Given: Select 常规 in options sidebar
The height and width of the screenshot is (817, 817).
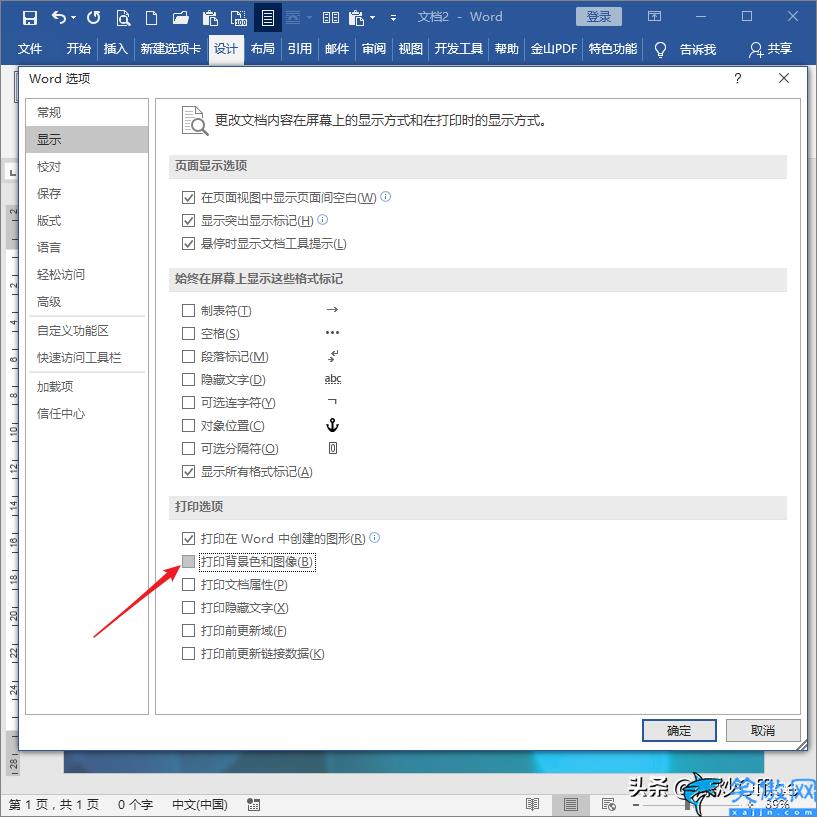Looking at the screenshot, I should pos(87,113).
